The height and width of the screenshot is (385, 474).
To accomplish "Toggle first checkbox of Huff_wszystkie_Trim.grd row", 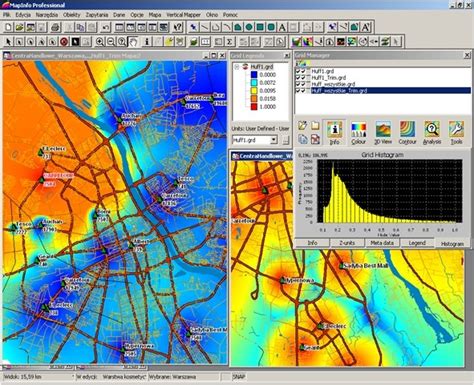I will (x=298, y=90).
